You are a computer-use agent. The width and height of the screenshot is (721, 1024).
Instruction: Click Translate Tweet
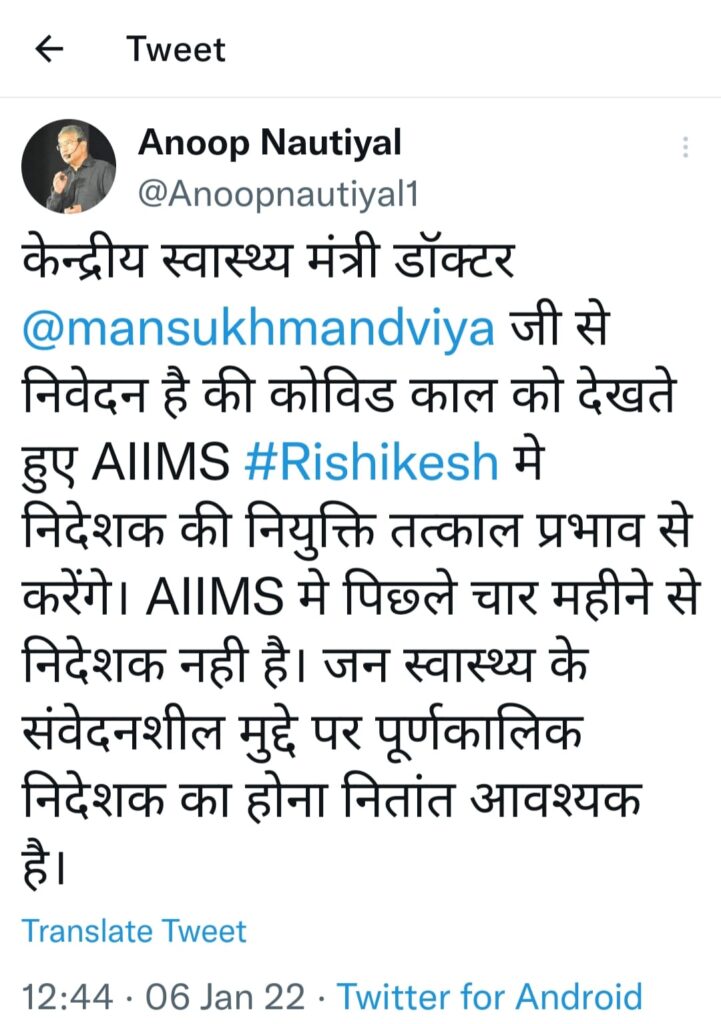135,931
